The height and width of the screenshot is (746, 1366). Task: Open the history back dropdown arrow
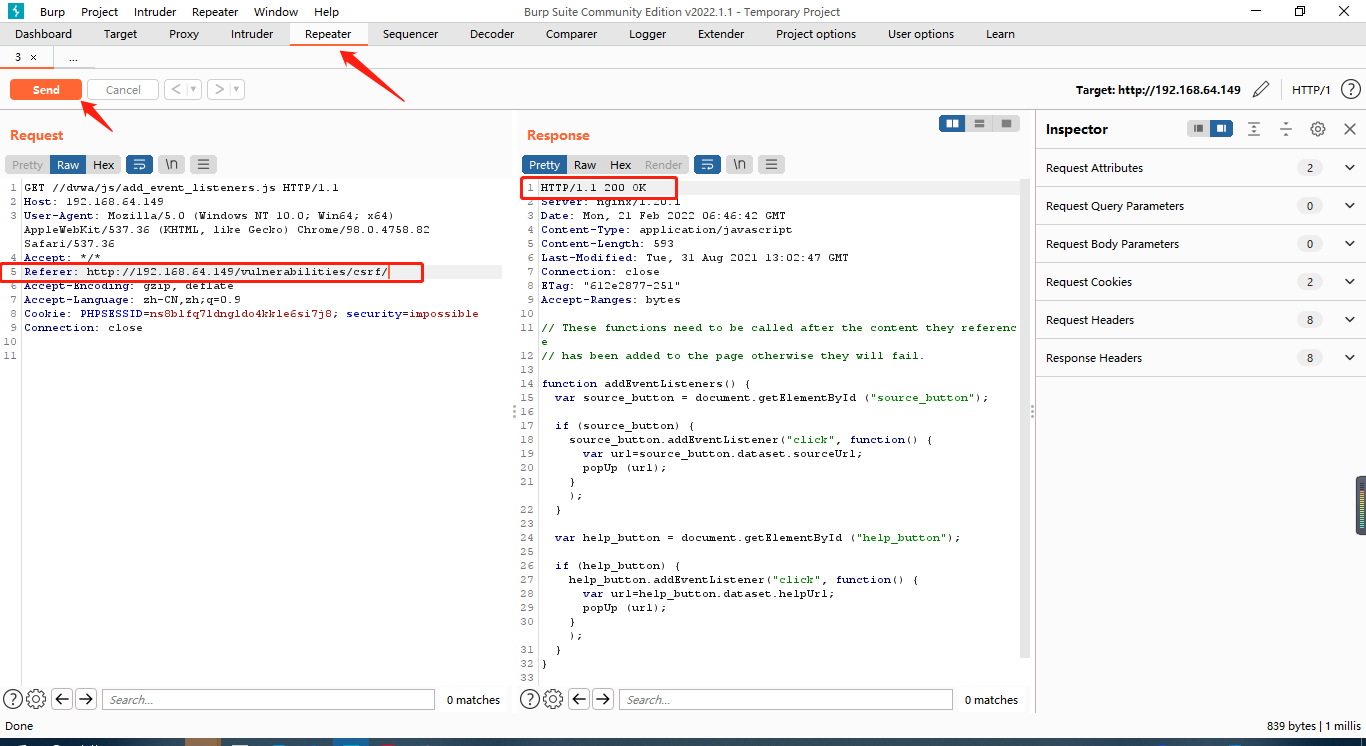[194, 90]
